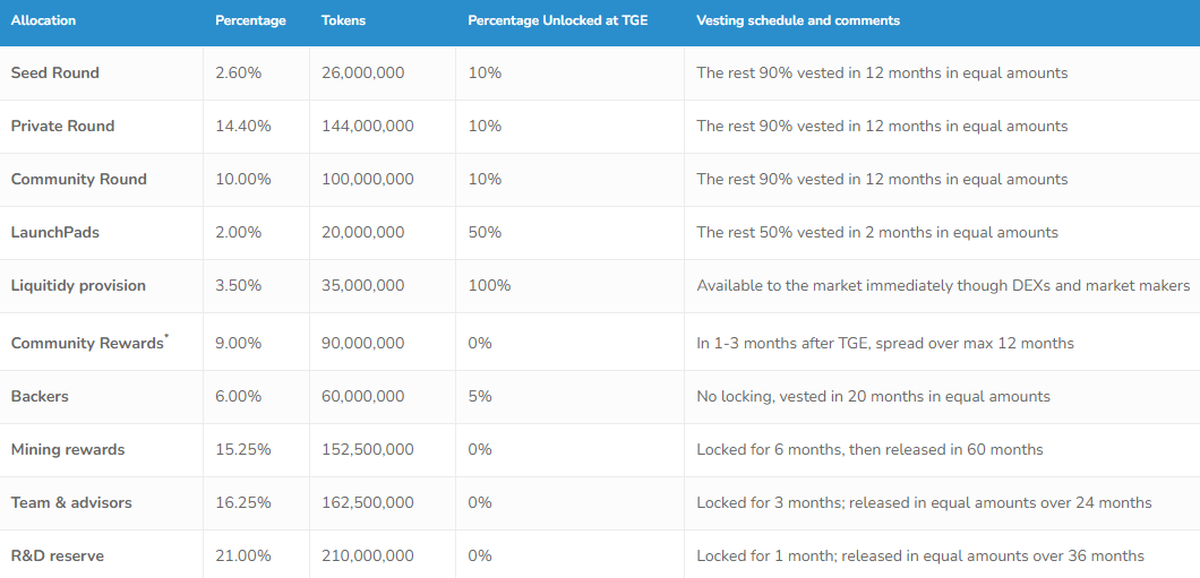Select the Backers row label

[40, 396]
